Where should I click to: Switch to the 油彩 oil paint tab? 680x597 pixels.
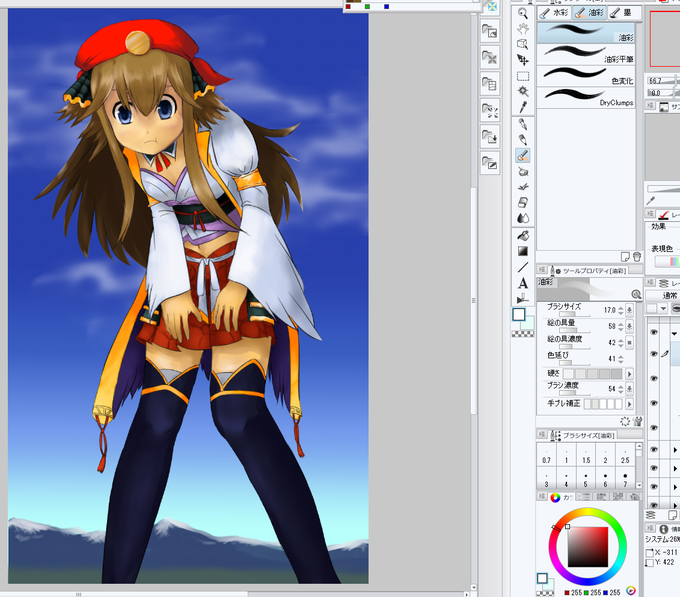(589, 13)
